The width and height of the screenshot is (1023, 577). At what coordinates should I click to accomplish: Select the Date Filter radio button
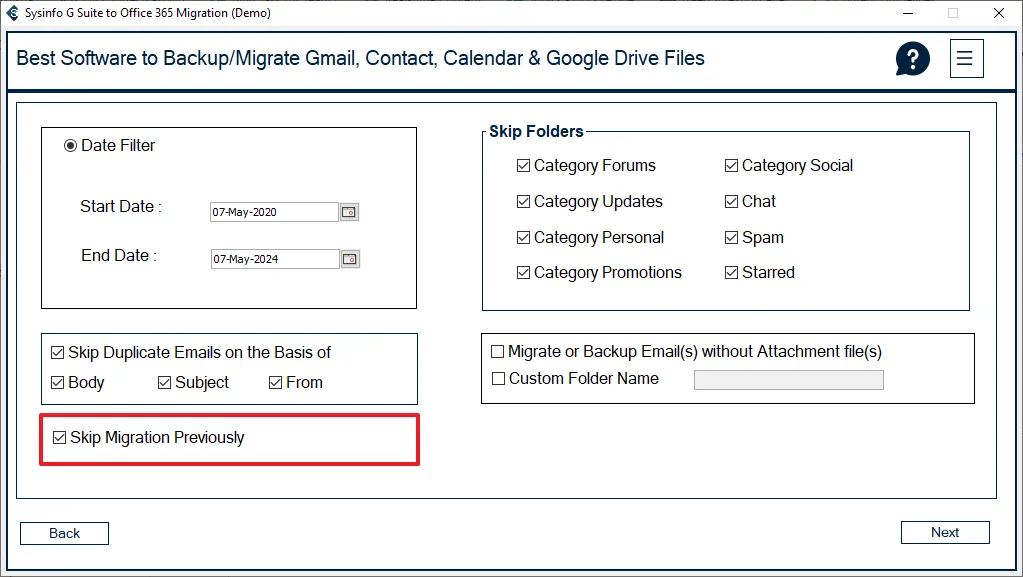click(x=70, y=146)
